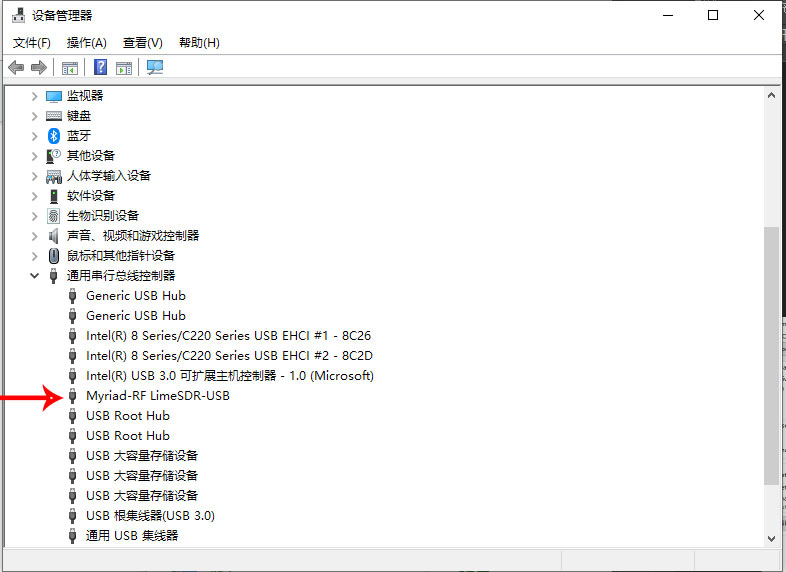
Task: Expand the 生物识别设备 category
Action: pos(34,216)
